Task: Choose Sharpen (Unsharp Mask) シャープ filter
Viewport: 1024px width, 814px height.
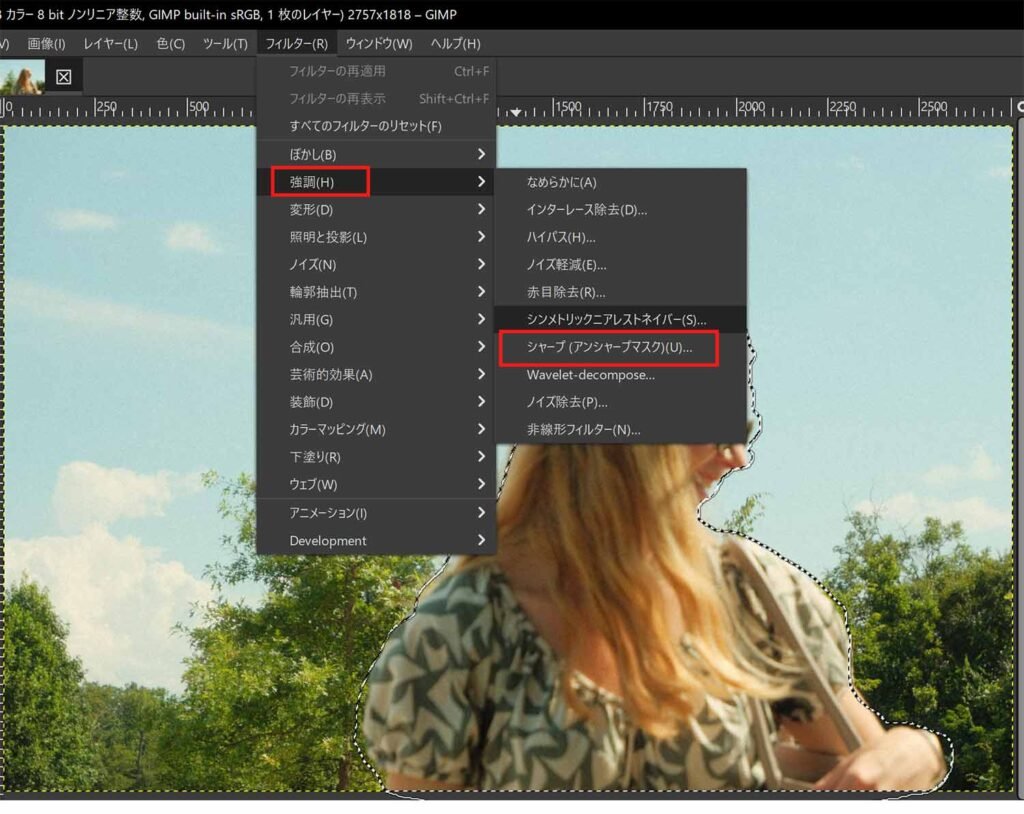Action: click(608, 347)
